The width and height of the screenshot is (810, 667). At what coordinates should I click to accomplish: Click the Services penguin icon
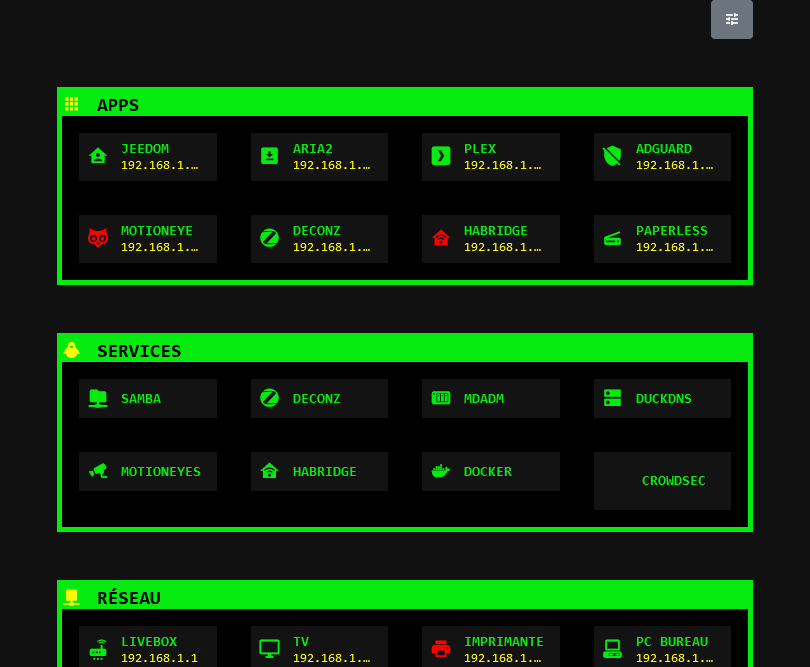point(71,350)
